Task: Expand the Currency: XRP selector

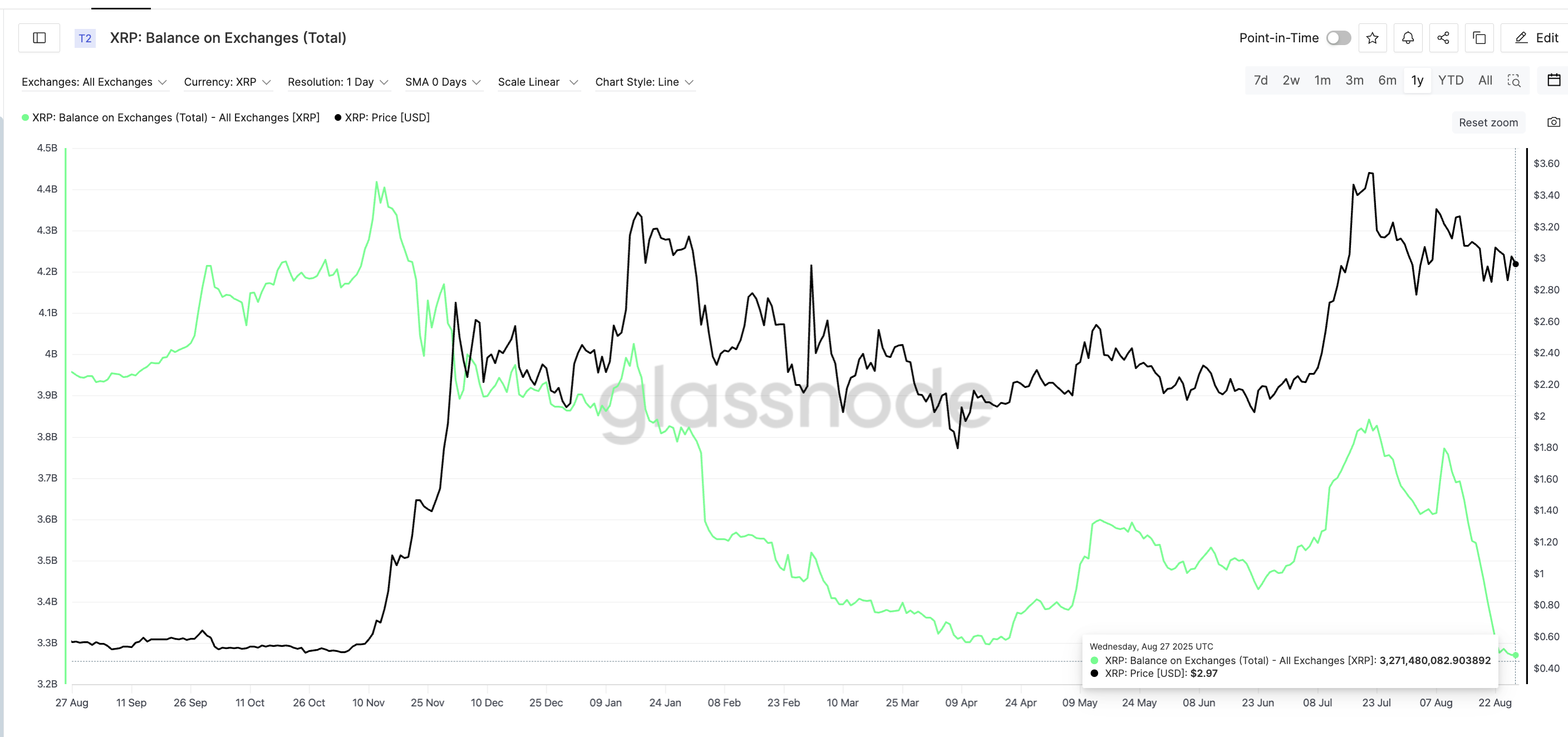Action: click(x=227, y=82)
